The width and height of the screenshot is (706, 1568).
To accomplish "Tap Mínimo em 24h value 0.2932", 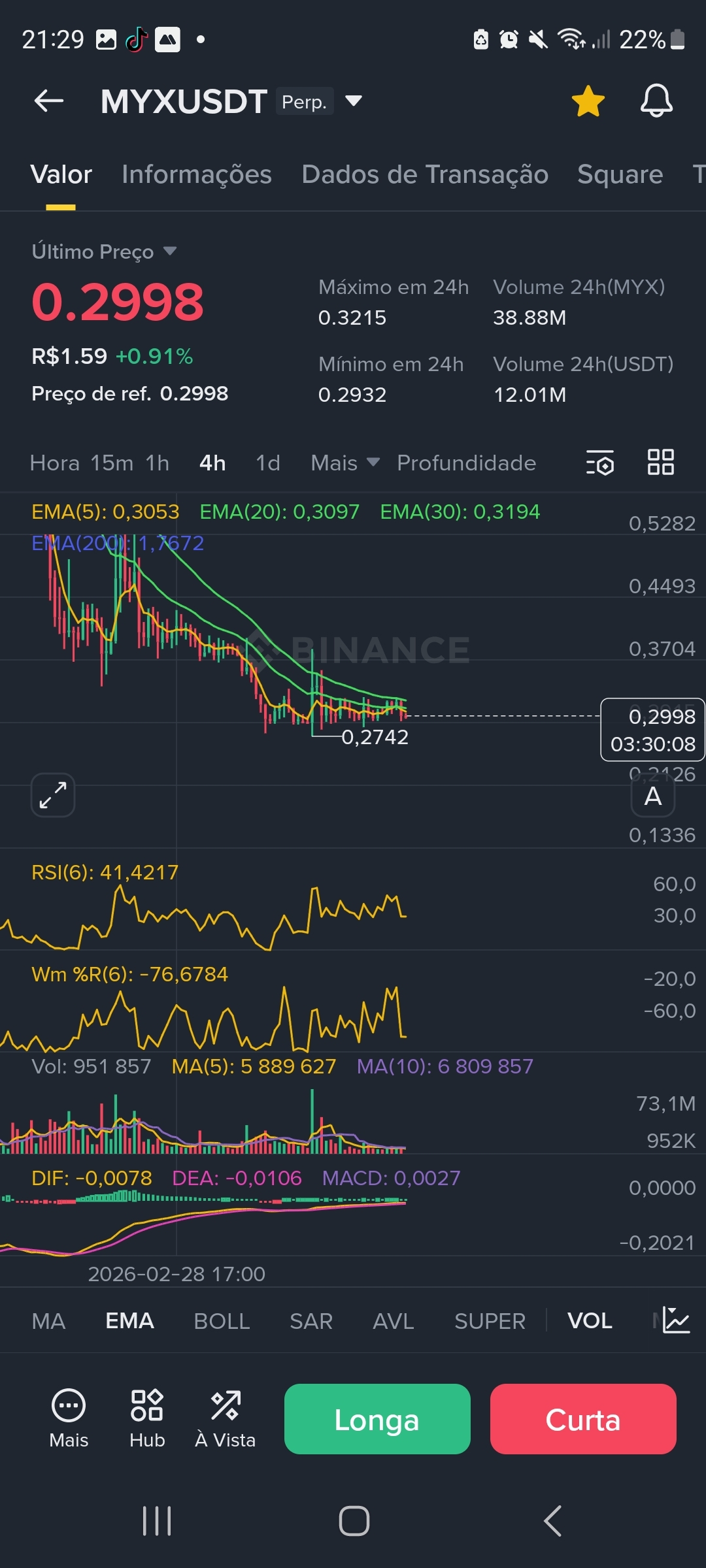I will coord(352,395).
